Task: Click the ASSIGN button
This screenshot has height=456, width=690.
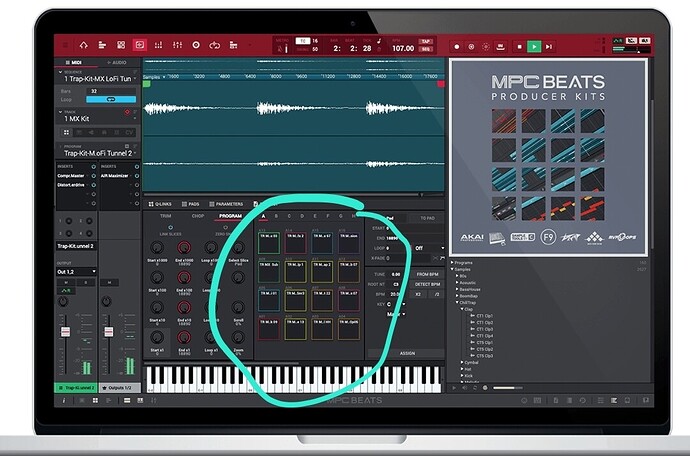Action: point(407,353)
